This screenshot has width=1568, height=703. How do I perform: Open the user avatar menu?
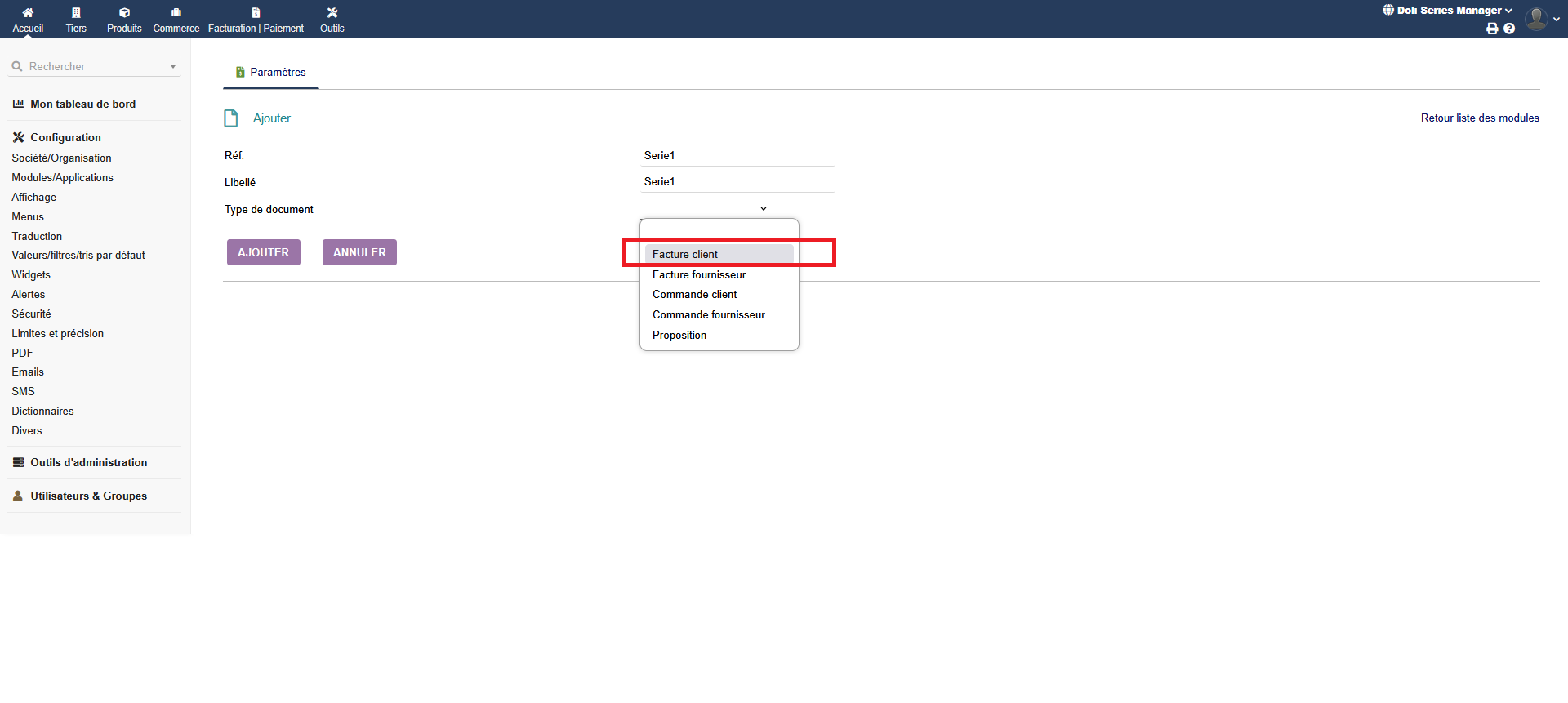(x=1537, y=19)
